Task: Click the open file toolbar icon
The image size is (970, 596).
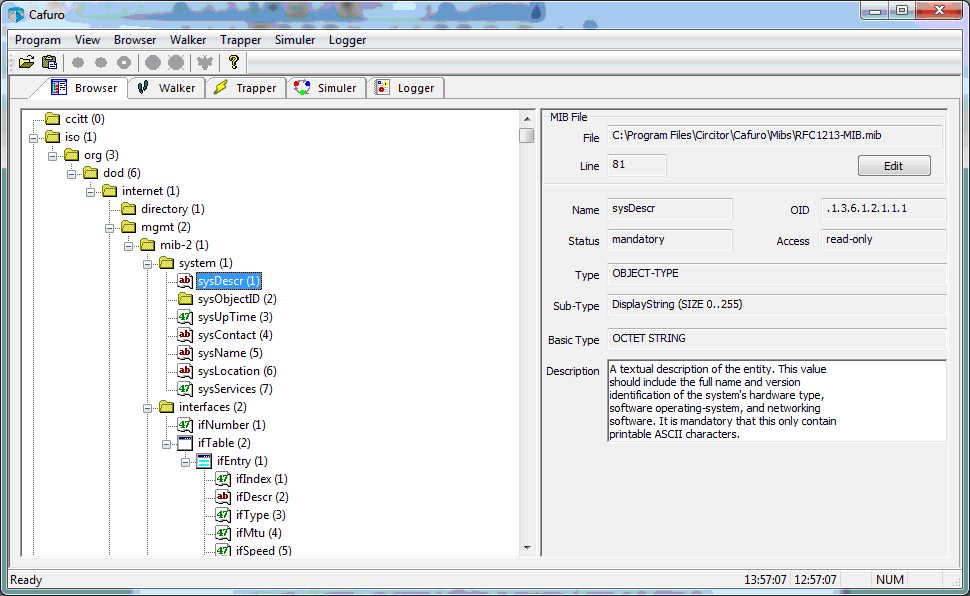Action: (x=26, y=62)
